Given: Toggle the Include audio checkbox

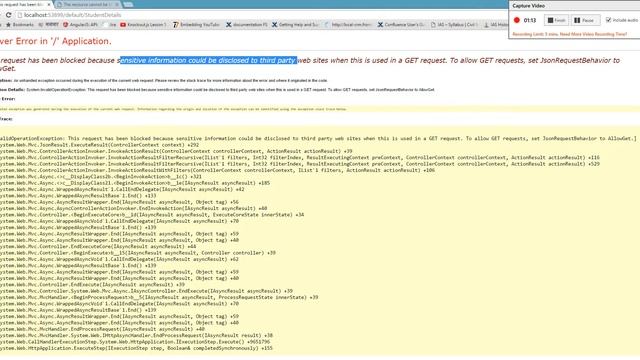Looking at the screenshot, I should [608, 20].
